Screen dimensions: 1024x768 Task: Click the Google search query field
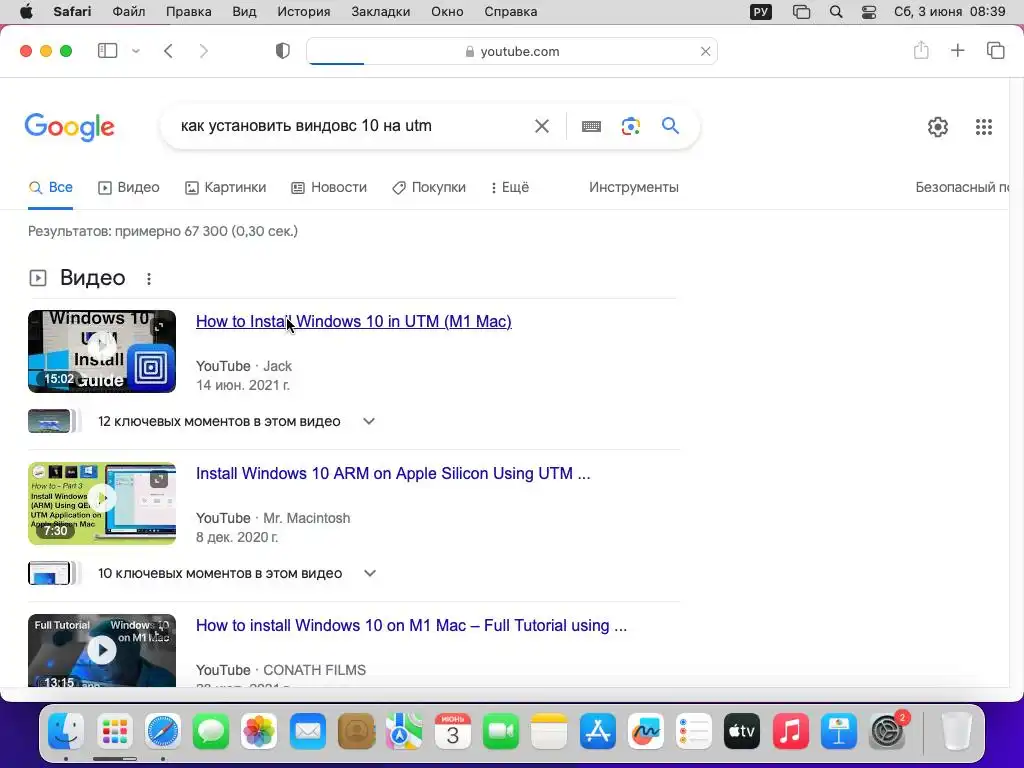353,125
